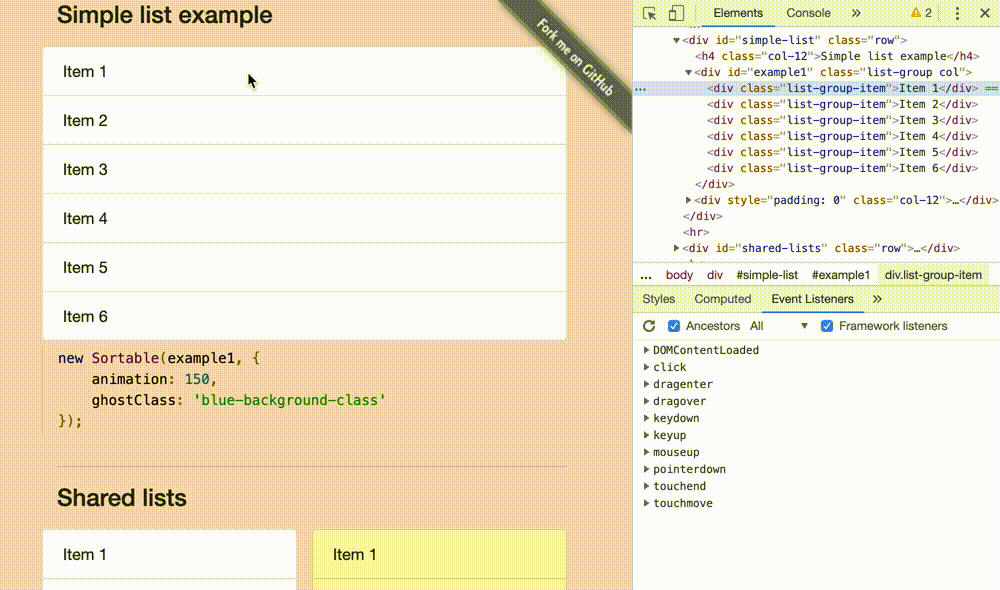Expand the keyup event listener

click(x=646, y=435)
